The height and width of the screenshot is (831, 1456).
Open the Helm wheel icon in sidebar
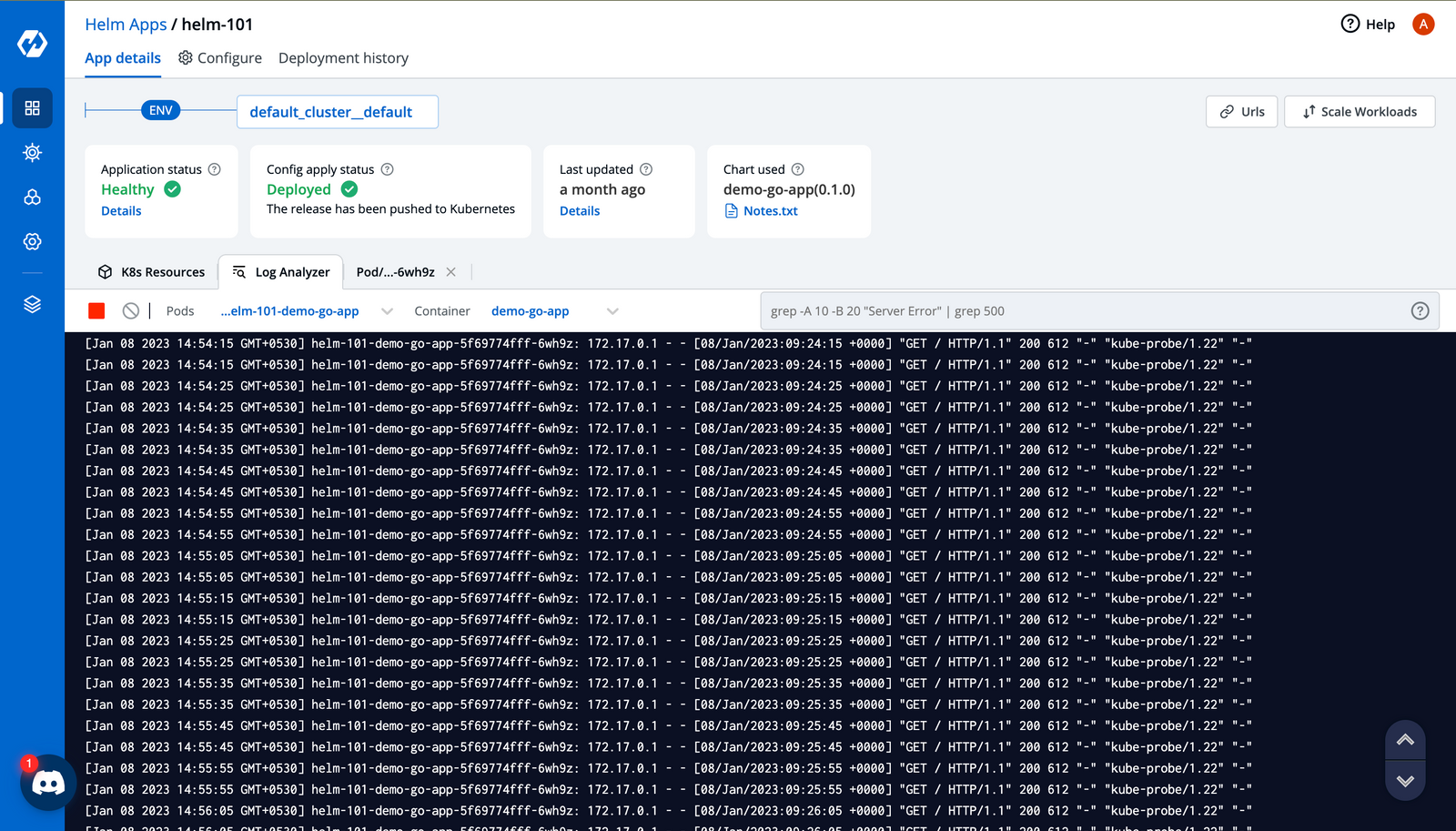click(x=32, y=153)
